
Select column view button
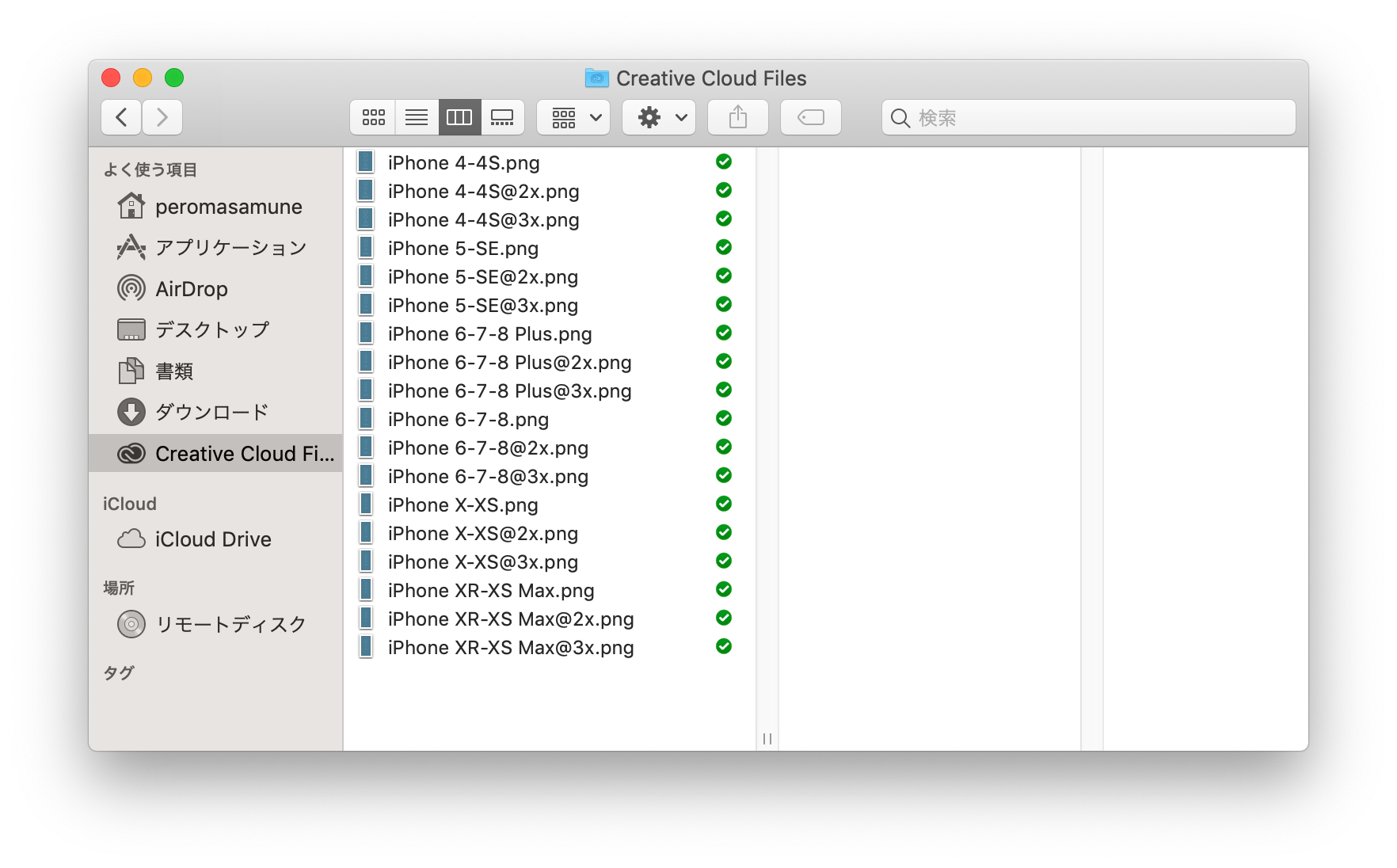point(459,117)
